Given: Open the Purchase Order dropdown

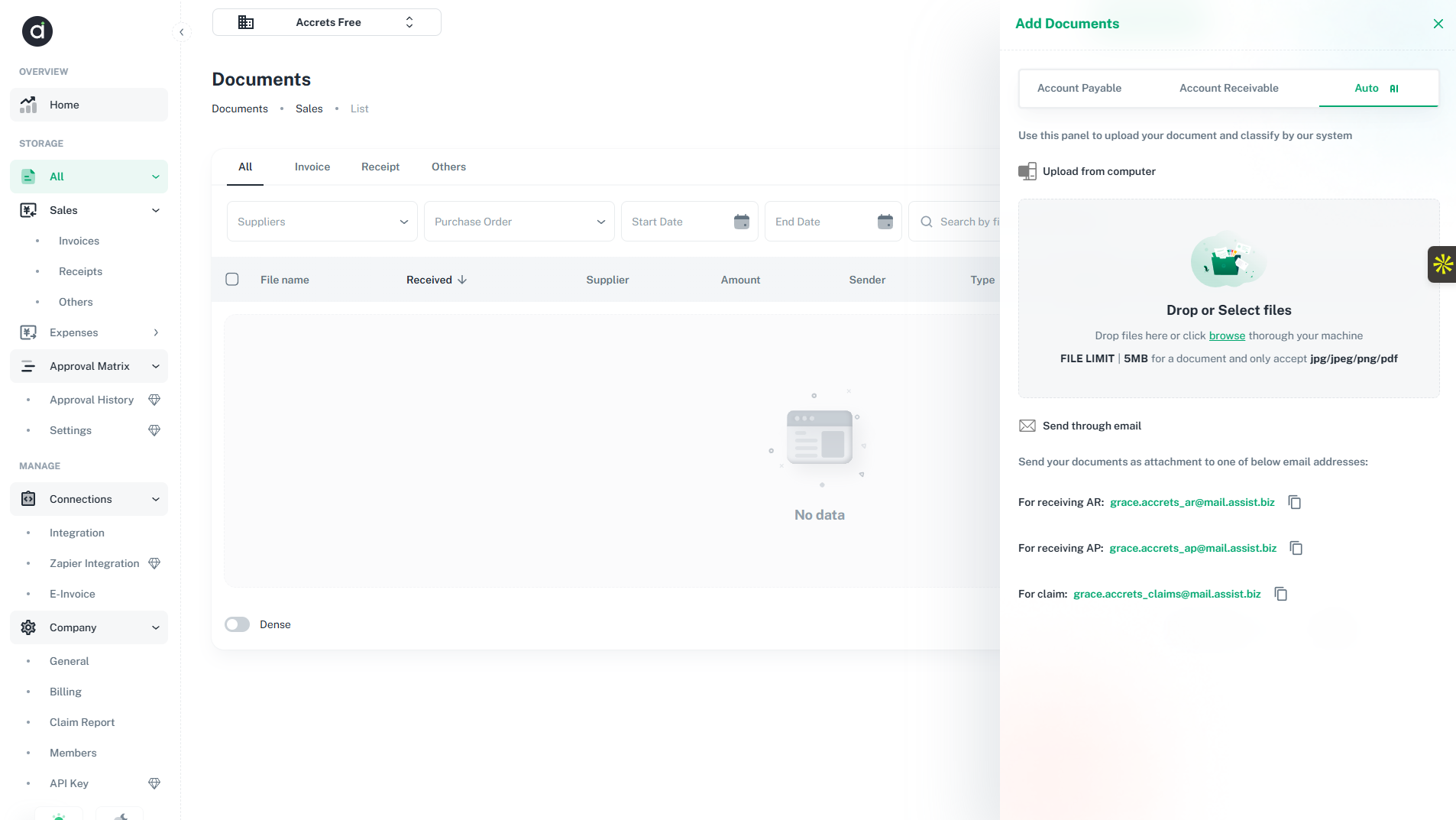Looking at the screenshot, I should coord(519,222).
